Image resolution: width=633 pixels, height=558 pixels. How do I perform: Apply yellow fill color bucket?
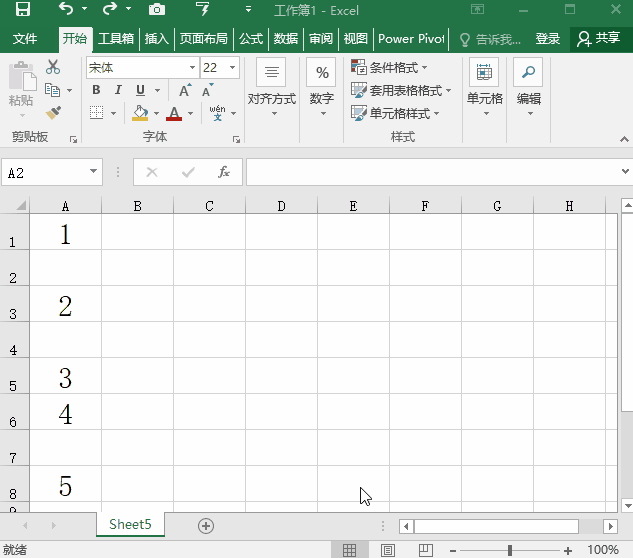coord(140,113)
